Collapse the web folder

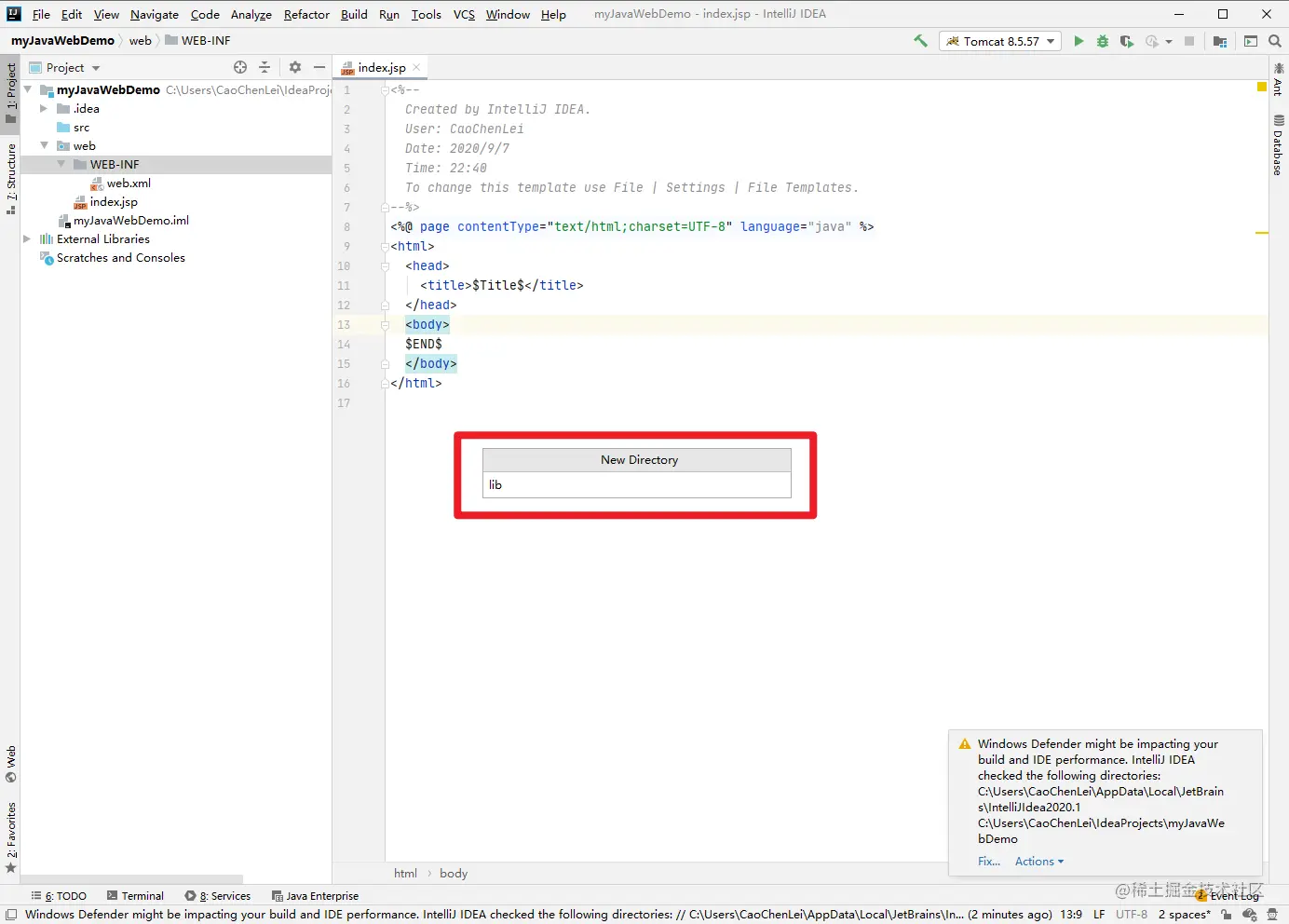click(x=44, y=145)
